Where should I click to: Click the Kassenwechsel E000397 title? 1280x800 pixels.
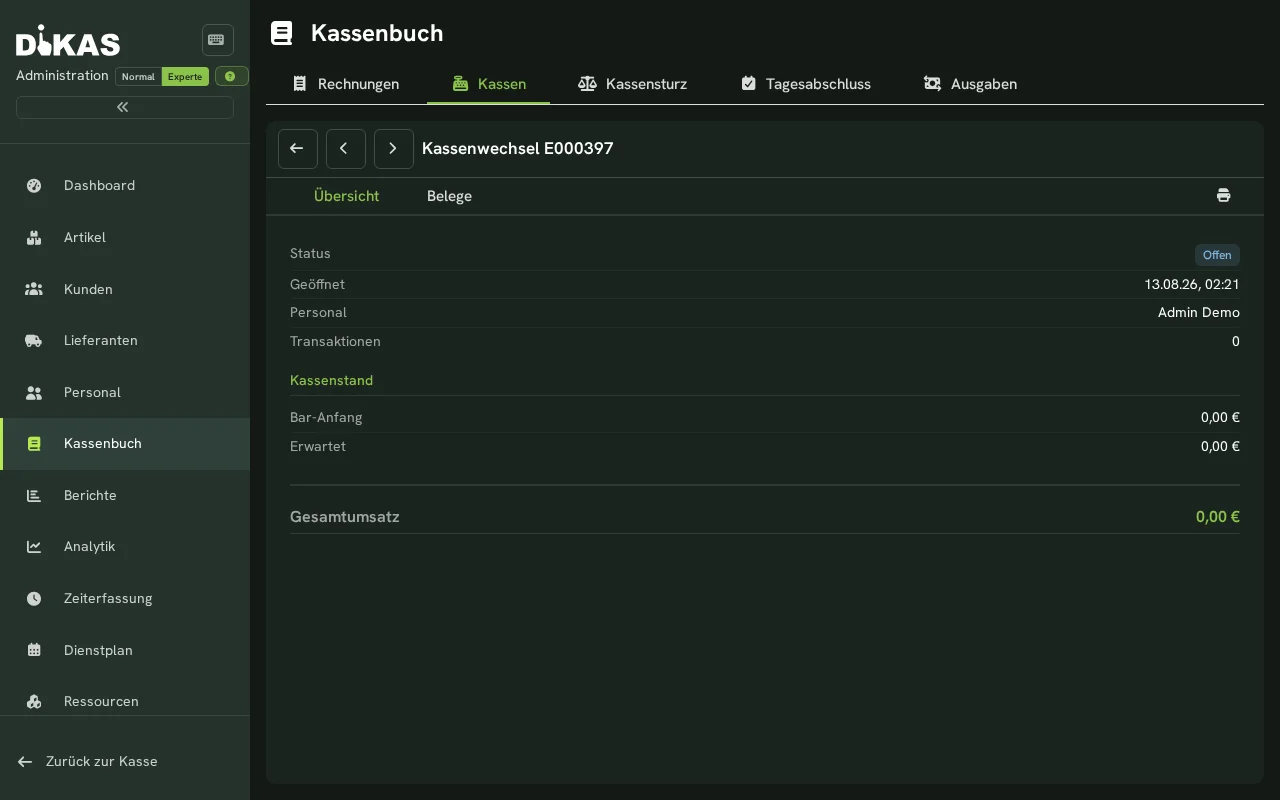pos(518,148)
